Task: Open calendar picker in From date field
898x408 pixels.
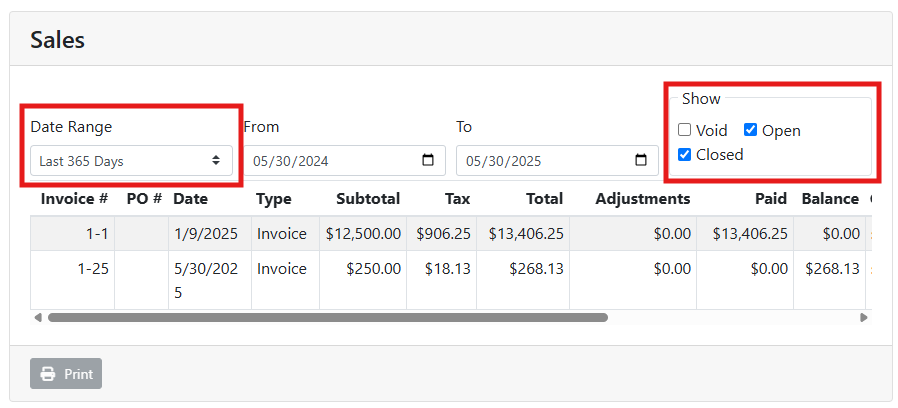Action: [427, 160]
